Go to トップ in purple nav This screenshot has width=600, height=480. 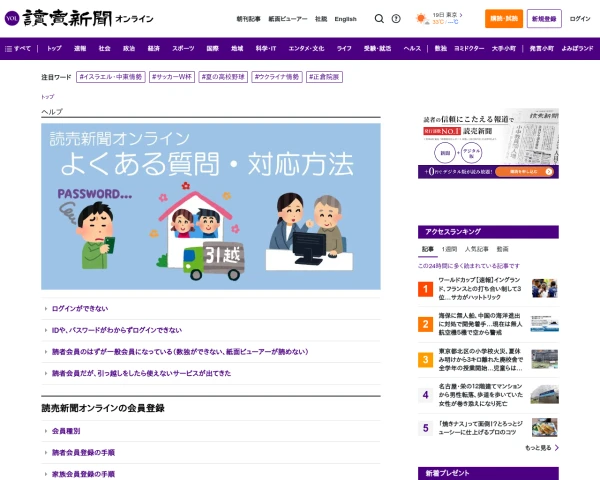coord(54,48)
